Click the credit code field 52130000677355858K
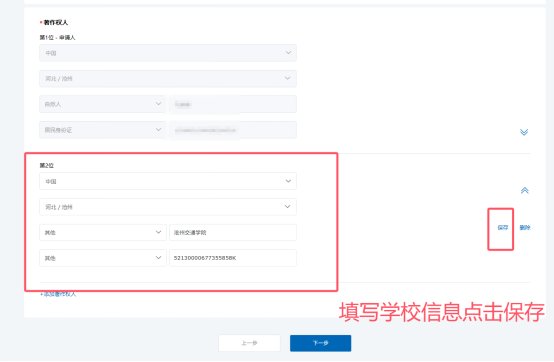Image resolution: width=554 pixels, height=362 pixels. pos(233,258)
